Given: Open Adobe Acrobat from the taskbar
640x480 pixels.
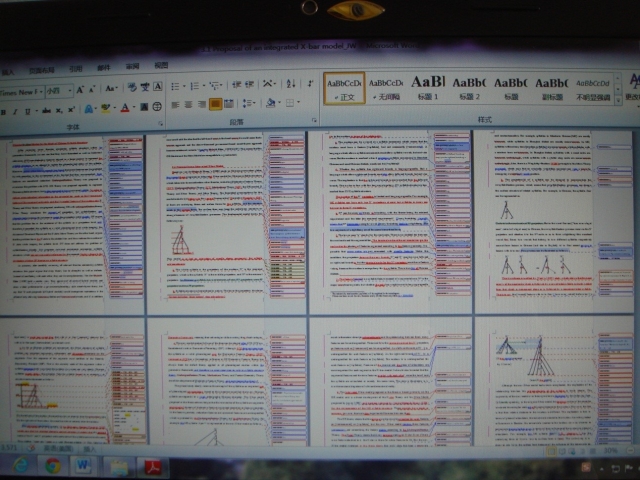Looking at the screenshot, I should [153, 466].
